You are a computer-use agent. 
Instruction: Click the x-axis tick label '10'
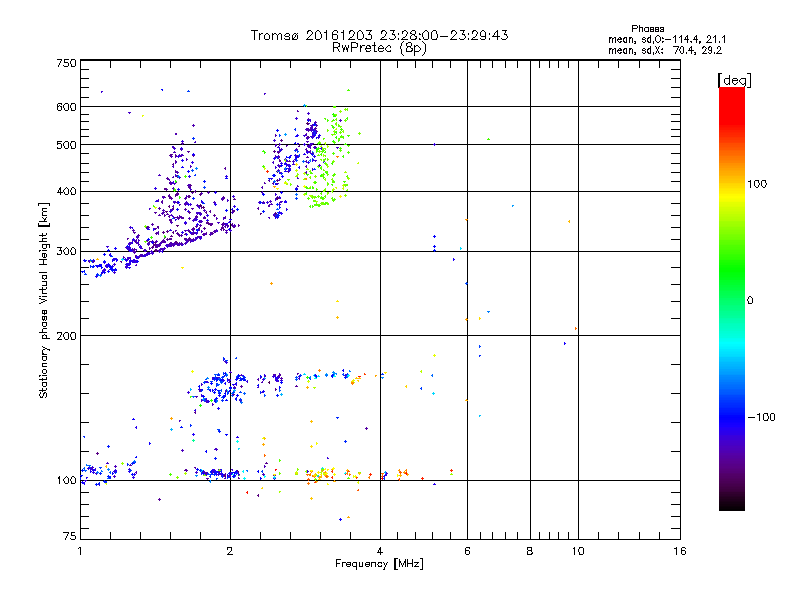click(x=578, y=551)
